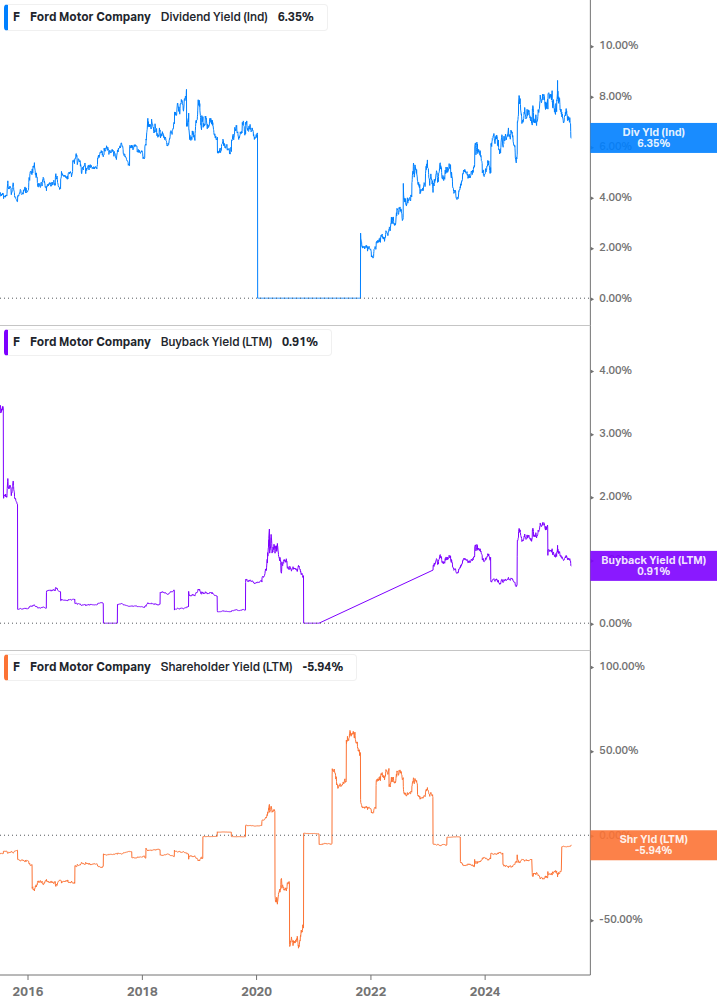The width and height of the screenshot is (717, 1005).
Task: Click the 2020 label on the time axis
Action: [256, 992]
